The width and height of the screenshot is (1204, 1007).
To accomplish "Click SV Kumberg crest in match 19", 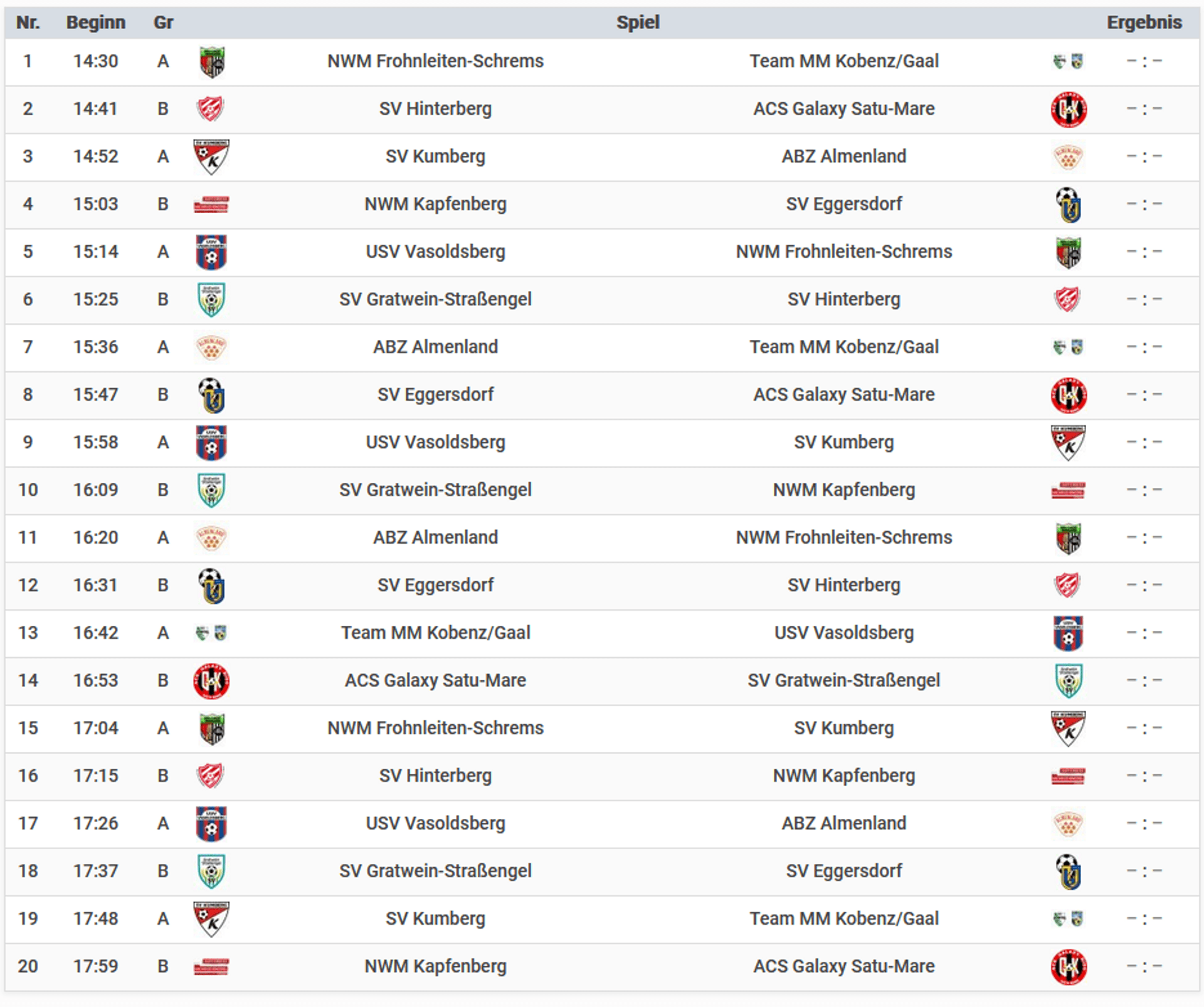I will (x=211, y=919).
